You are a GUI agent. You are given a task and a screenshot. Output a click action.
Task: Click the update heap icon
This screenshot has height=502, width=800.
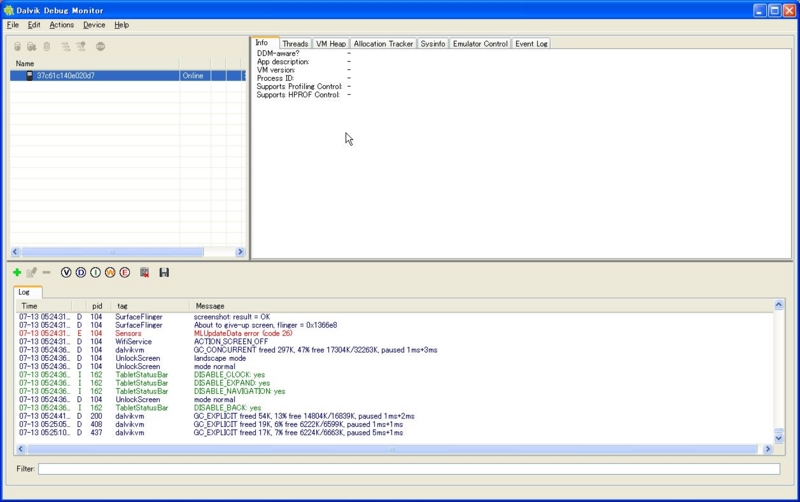pyautogui.click(x=32, y=47)
